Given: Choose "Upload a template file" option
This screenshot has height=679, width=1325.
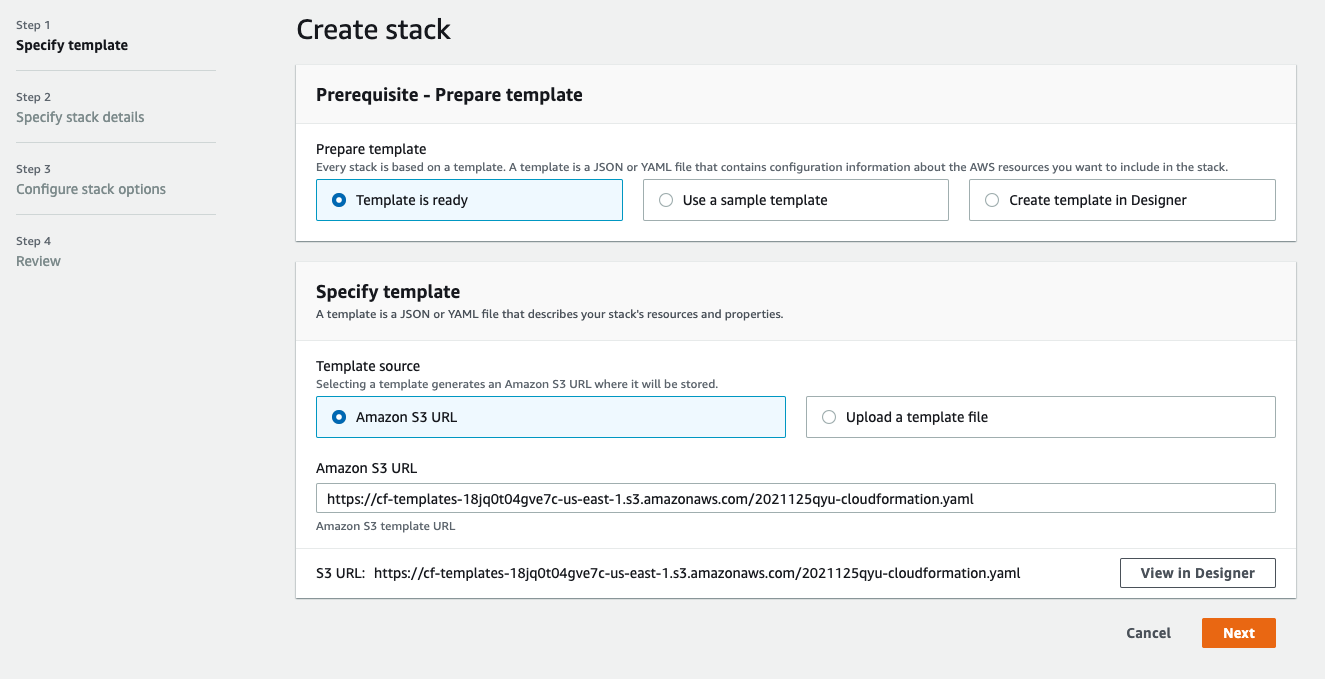Looking at the screenshot, I should click(829, 417).
